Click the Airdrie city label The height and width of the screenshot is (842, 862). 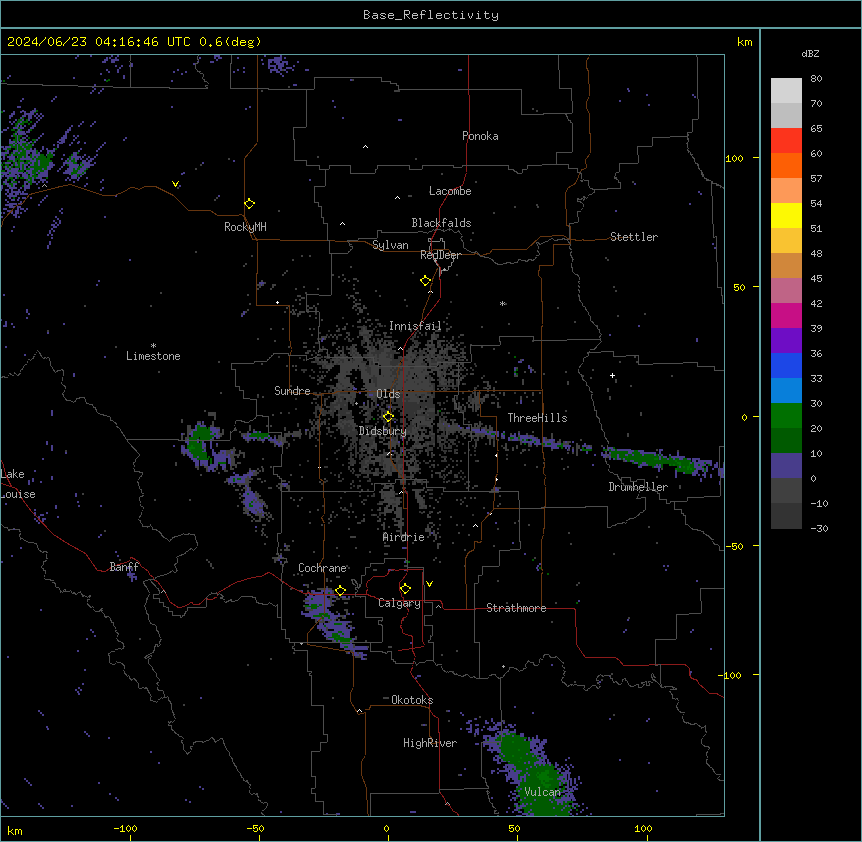[404, 537]
